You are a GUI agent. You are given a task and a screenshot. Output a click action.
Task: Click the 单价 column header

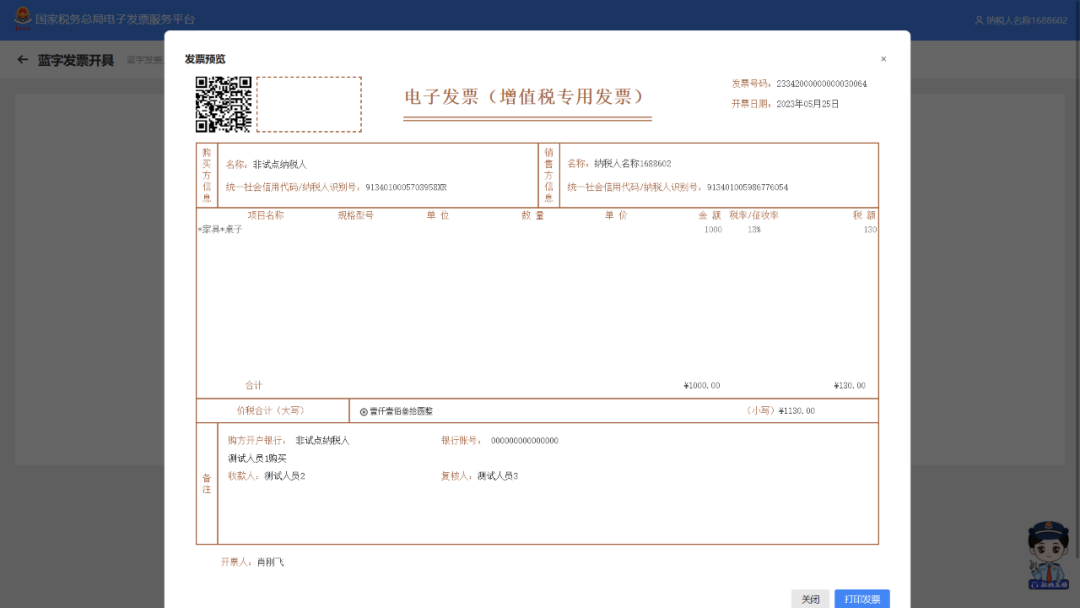pos(616,216)
